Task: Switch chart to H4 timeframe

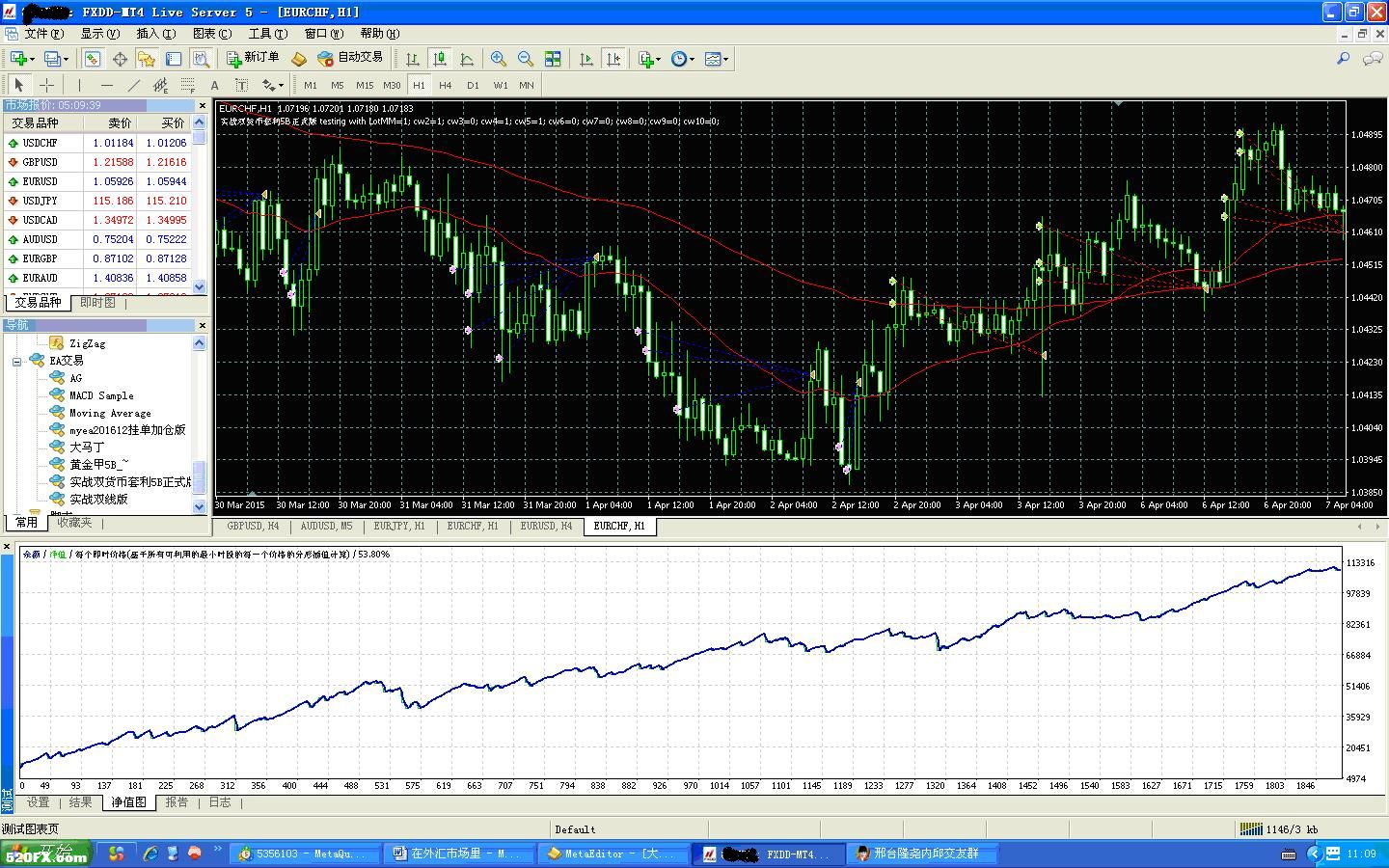Action: 446,85
